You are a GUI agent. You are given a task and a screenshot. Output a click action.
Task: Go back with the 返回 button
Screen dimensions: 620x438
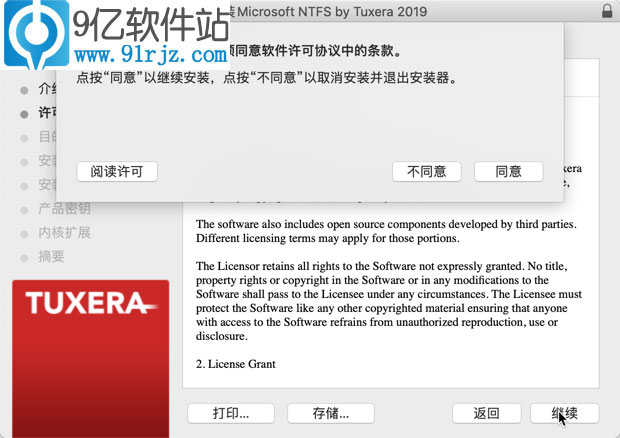point(486,413)
